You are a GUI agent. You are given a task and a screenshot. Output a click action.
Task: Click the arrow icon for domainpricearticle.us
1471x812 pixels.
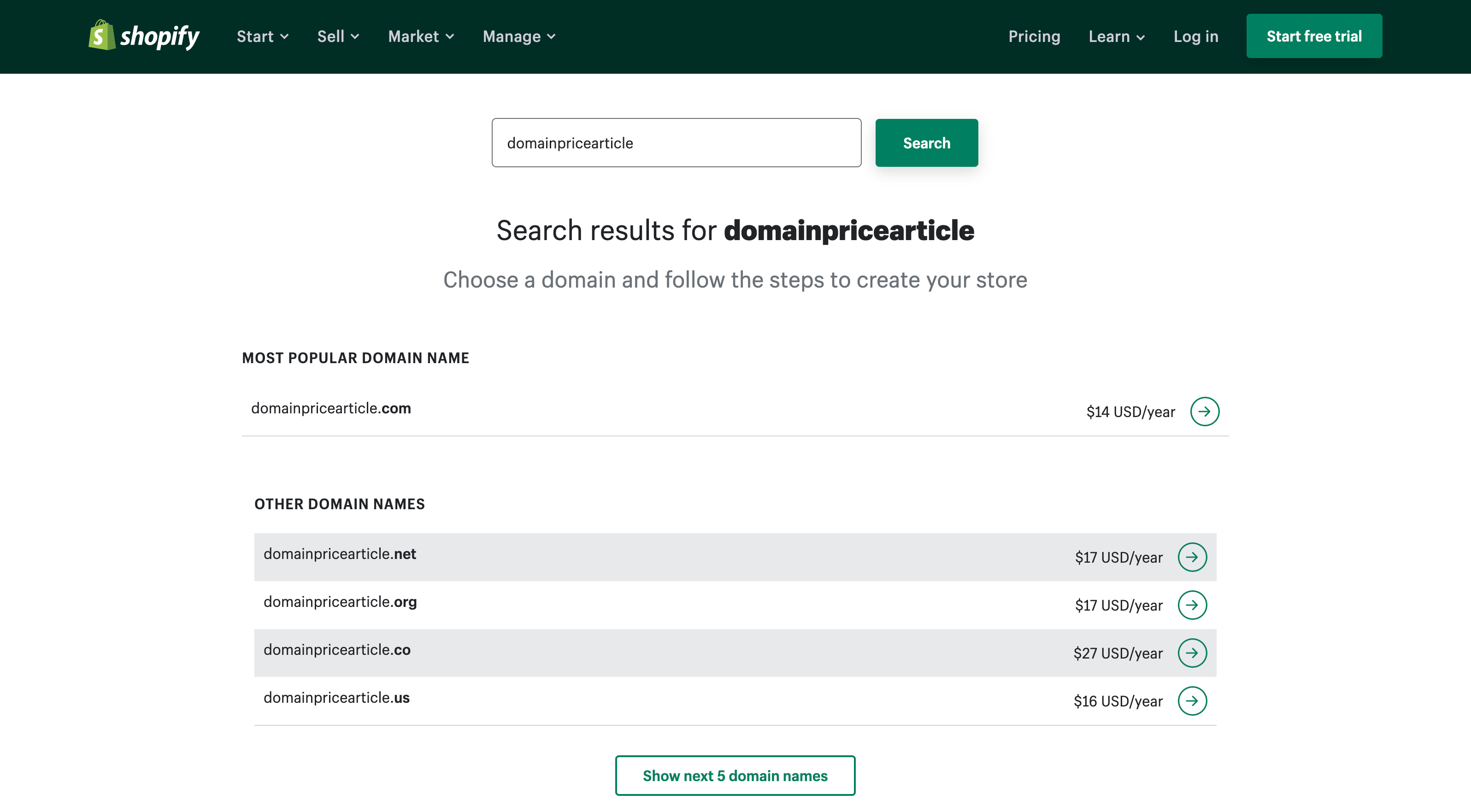point(1192,700)
